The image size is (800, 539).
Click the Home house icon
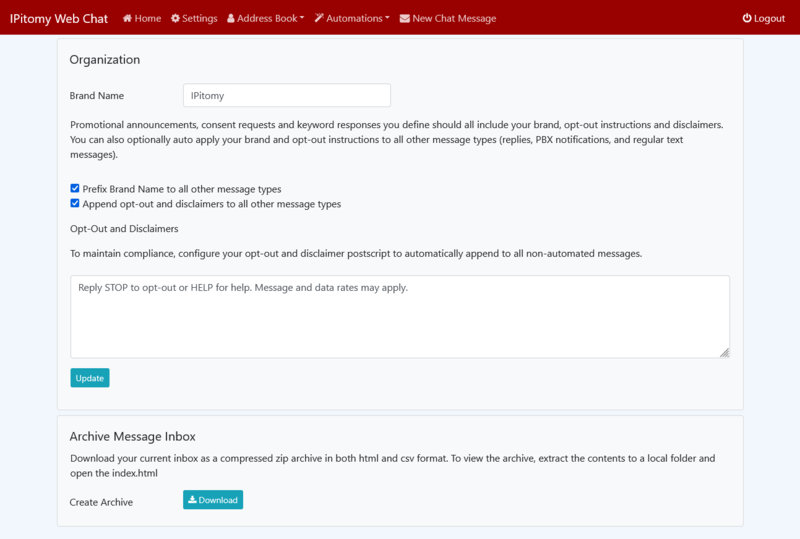tap(127, 18)
